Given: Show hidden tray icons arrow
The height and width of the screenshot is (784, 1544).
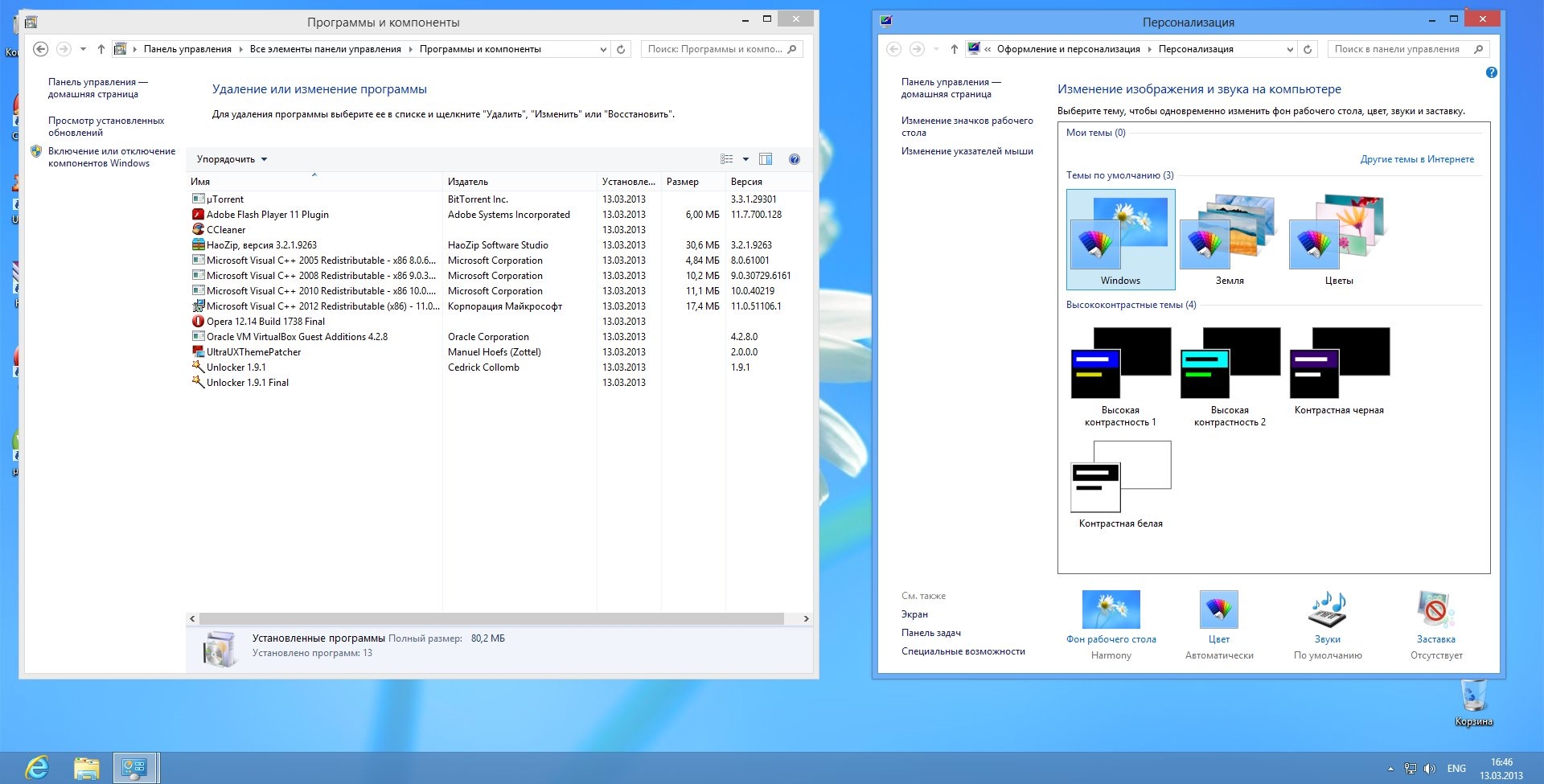Looking at the screenshot, I should (x=1390, y=769).
